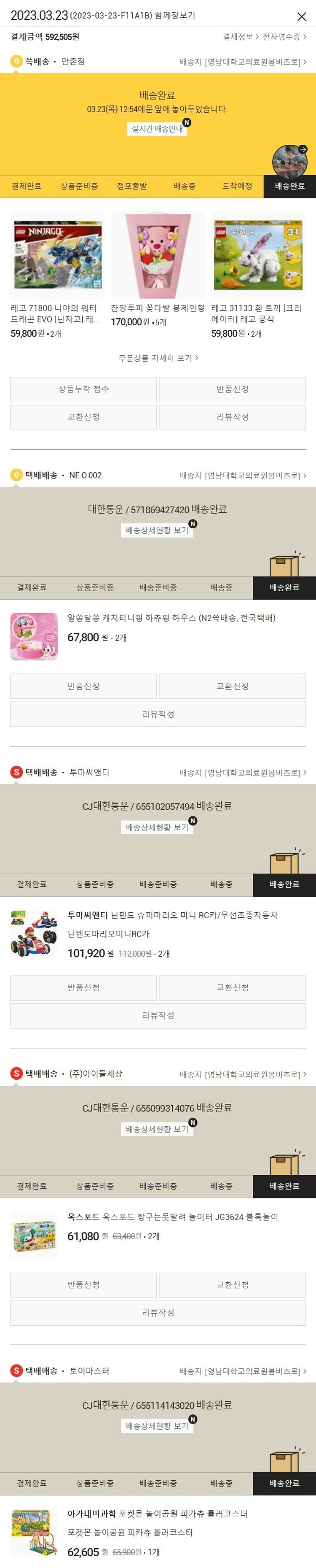Open the delivery photo thumbnail
Image resolution: width=316 pixels, height=1568 pixels.
290,161
